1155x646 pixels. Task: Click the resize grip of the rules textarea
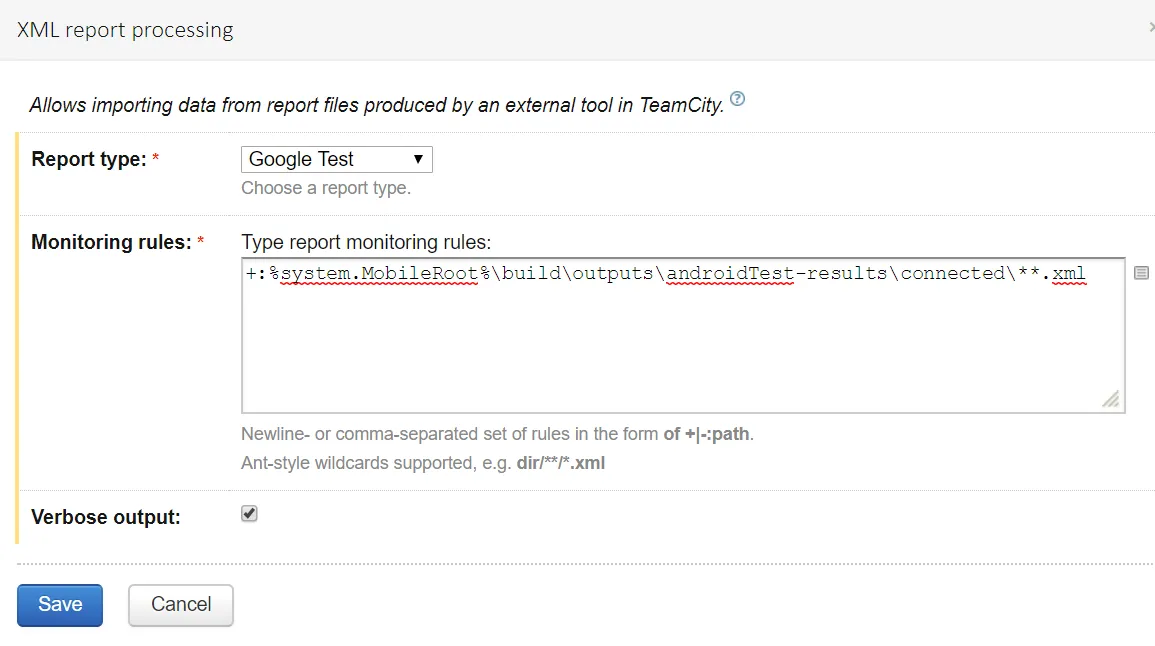[x=1111, y=399]
